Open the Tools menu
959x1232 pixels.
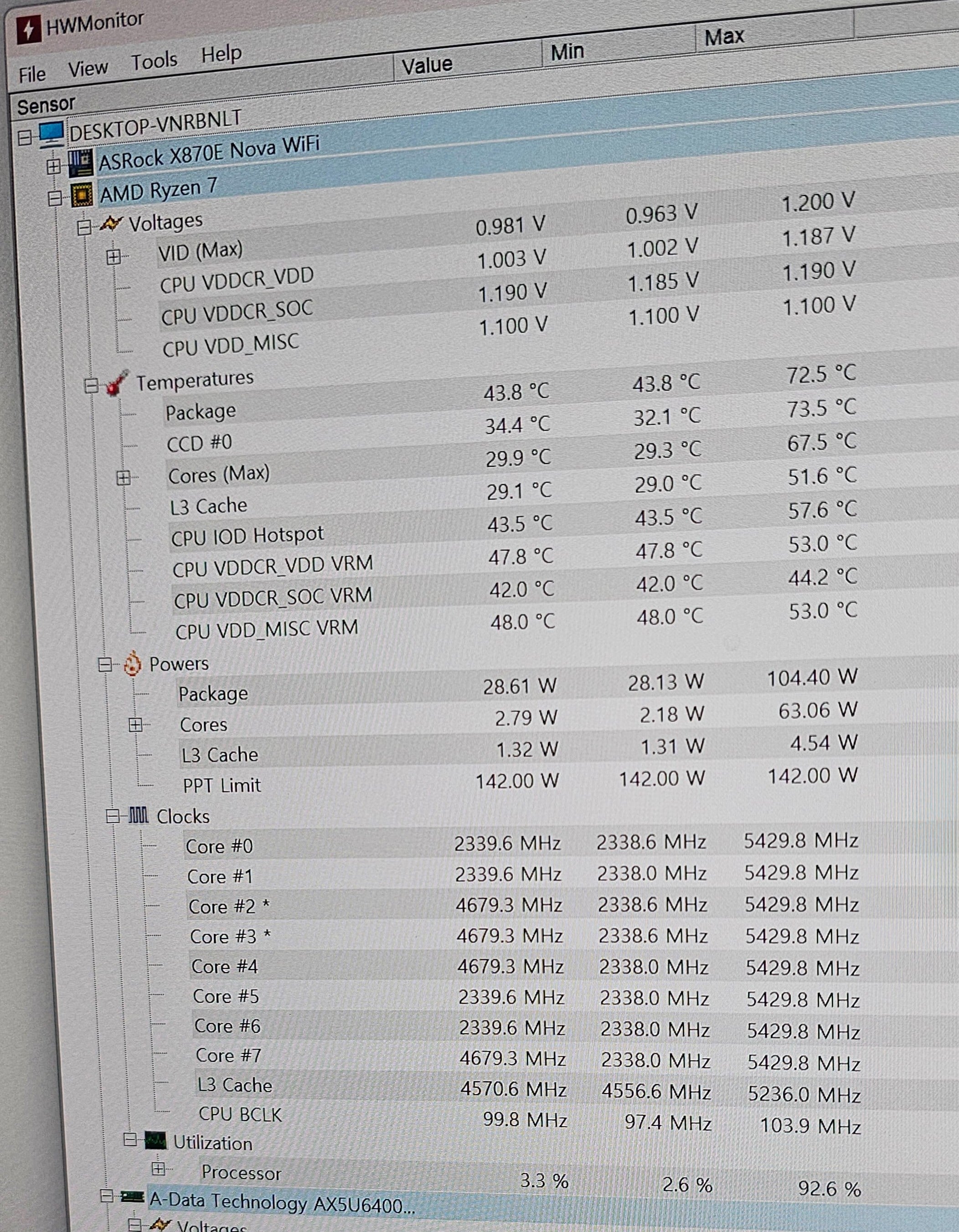tap(154, 60)
